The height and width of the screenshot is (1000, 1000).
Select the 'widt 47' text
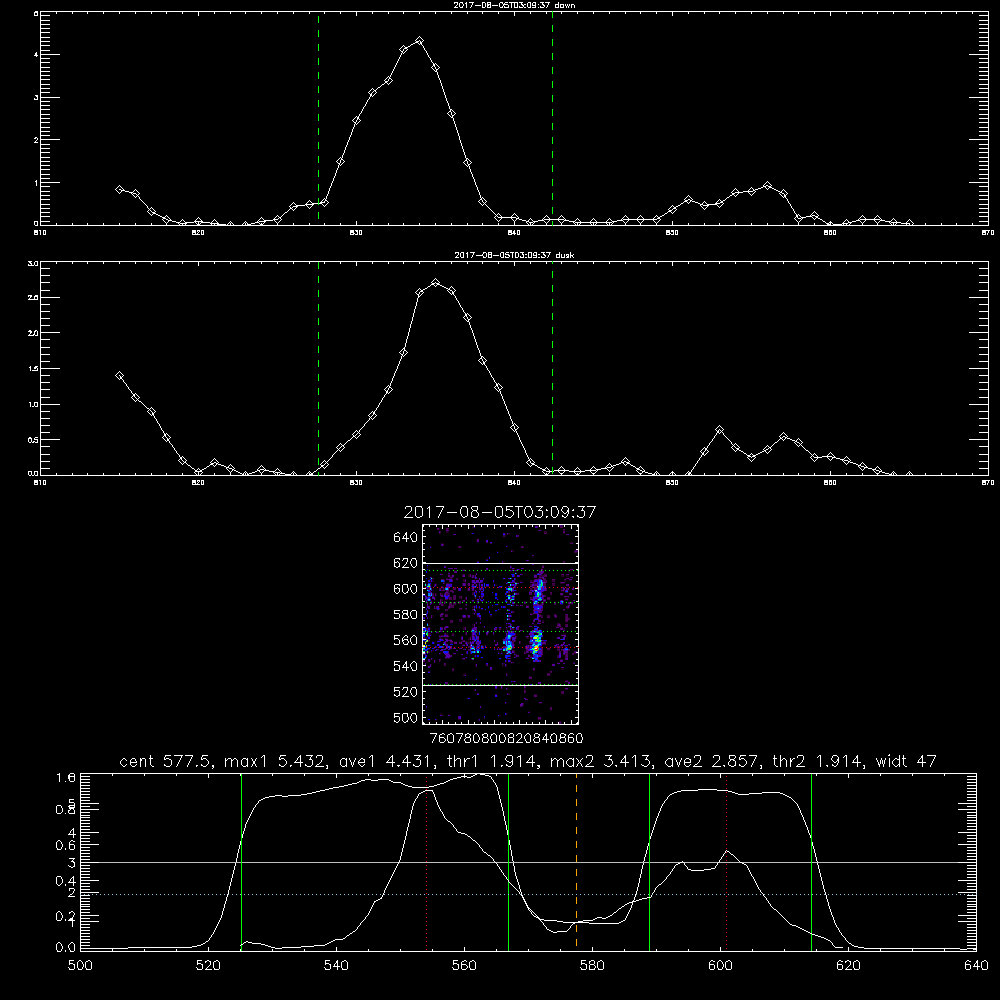[x=906, y=761]
